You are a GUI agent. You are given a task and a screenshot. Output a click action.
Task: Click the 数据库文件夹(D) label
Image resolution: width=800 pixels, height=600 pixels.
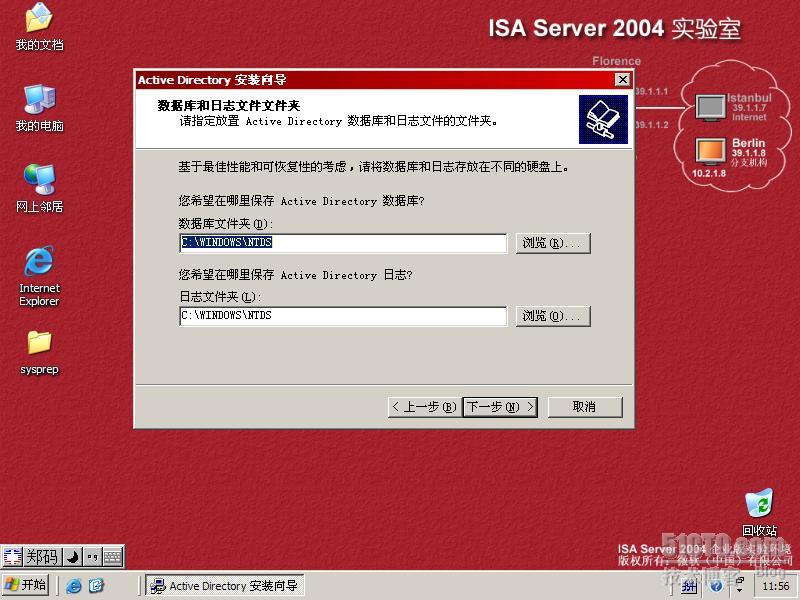[226, 223]
